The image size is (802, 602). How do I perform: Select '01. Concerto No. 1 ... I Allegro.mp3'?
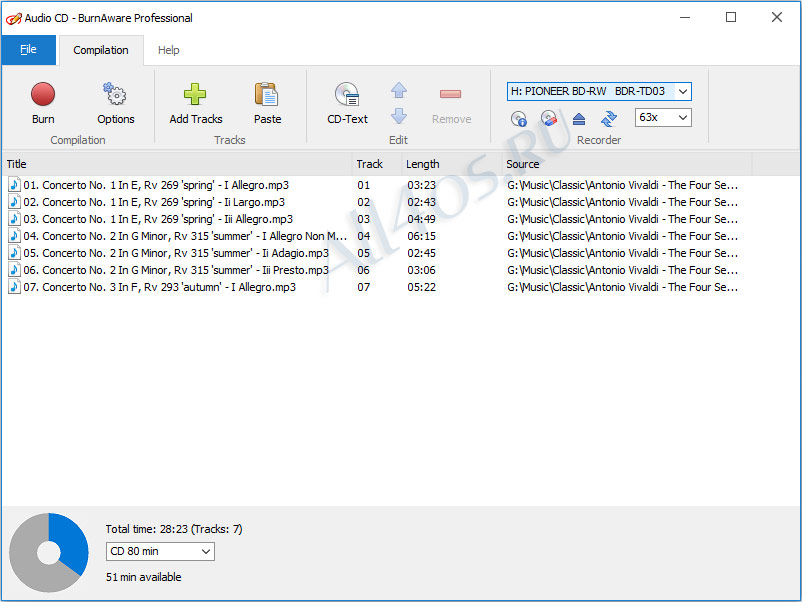(x=156, y=185)
